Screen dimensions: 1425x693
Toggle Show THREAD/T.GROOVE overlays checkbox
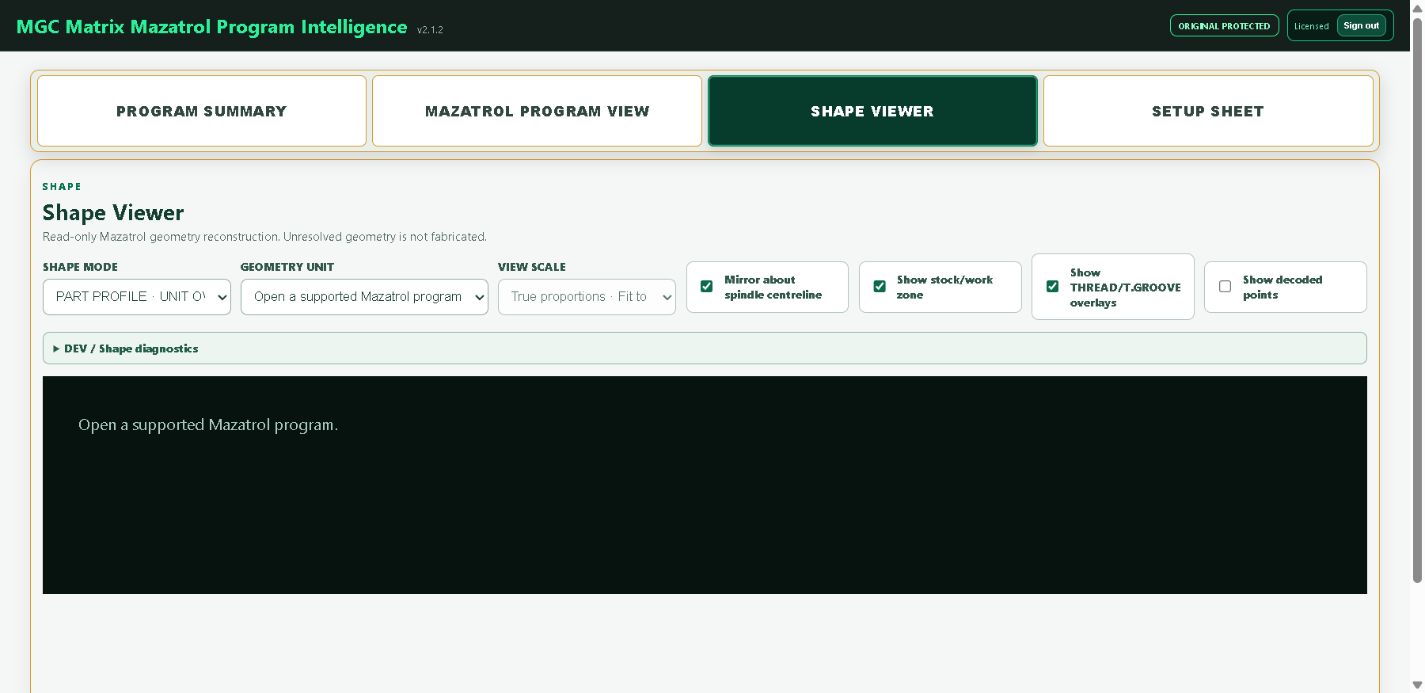point(1052,286)
